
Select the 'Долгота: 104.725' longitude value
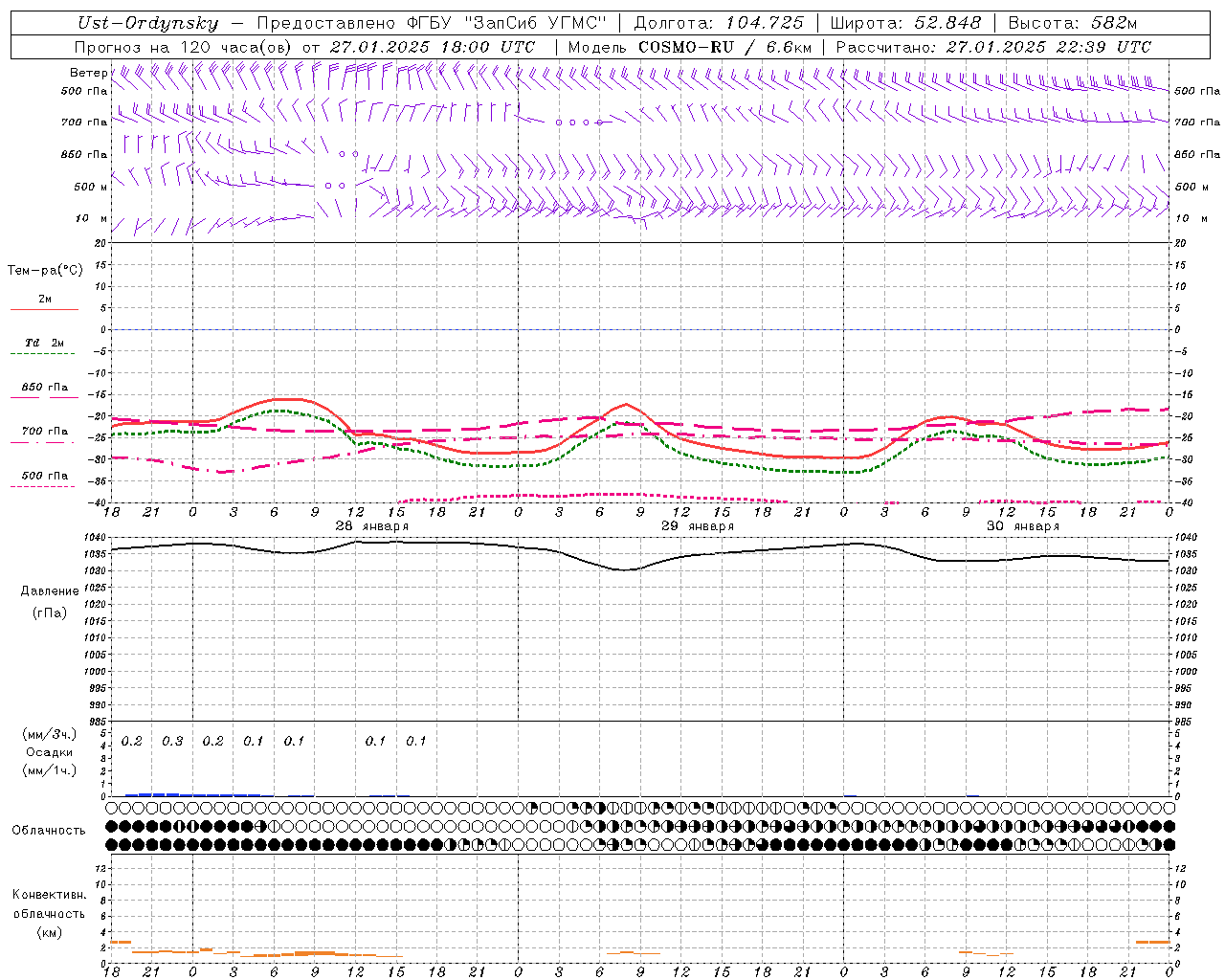point(719,23)
